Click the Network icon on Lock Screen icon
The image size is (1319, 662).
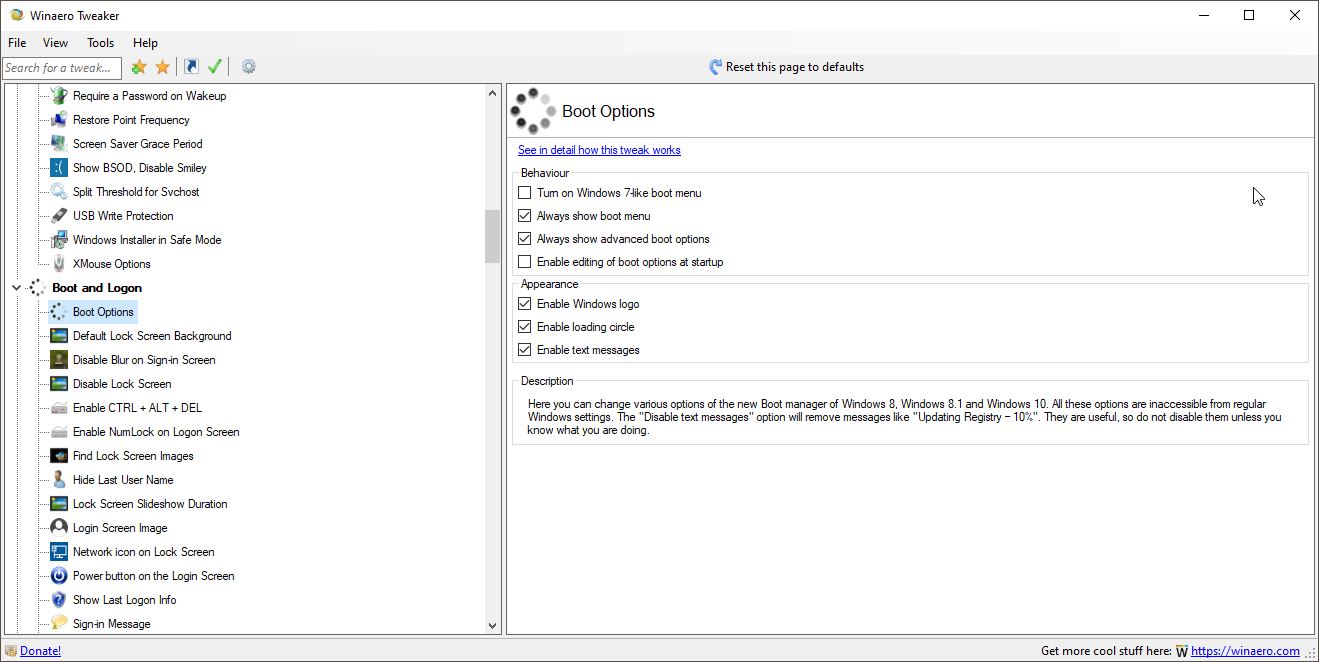coord(59,552)
